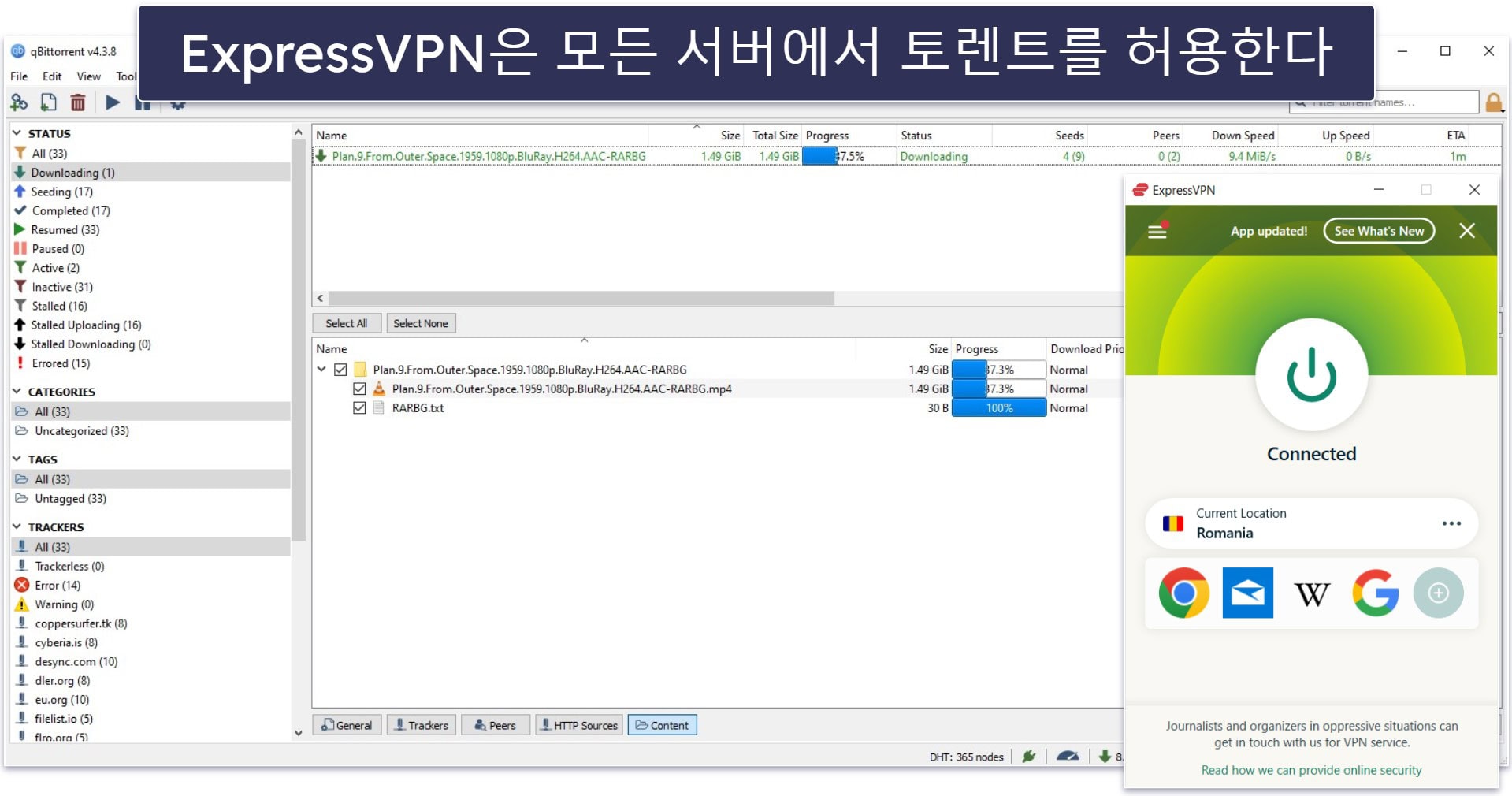The image size is (1512, 796).
Task: Click the torrent list horizontal scroll left arrow
Action: coord(320,299)
